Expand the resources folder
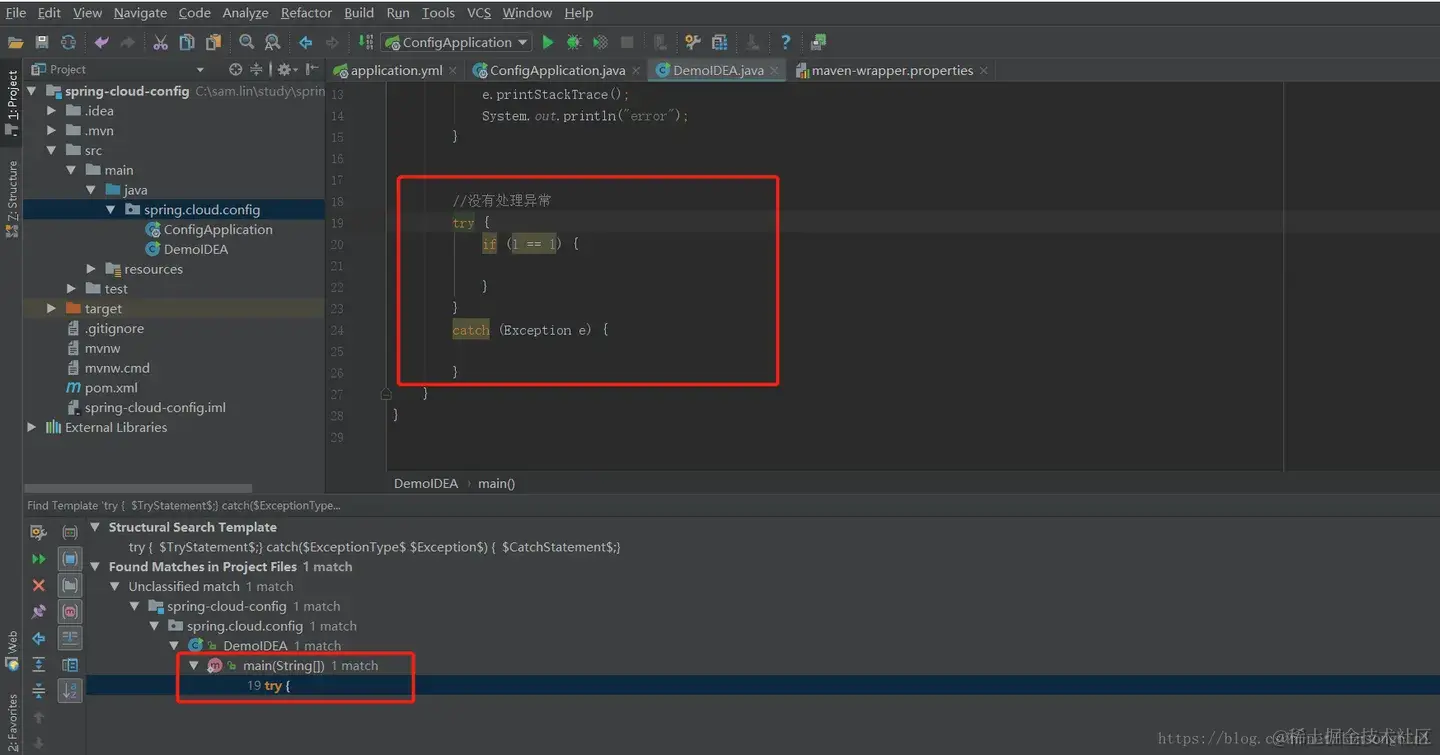The image size is (1440, 755). tap(91, 269)
